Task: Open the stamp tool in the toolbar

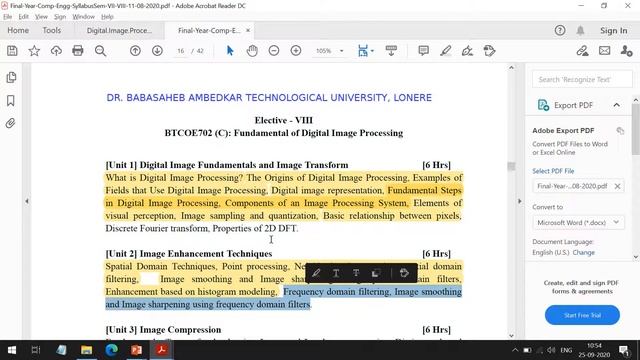Action: coord(489,51)
